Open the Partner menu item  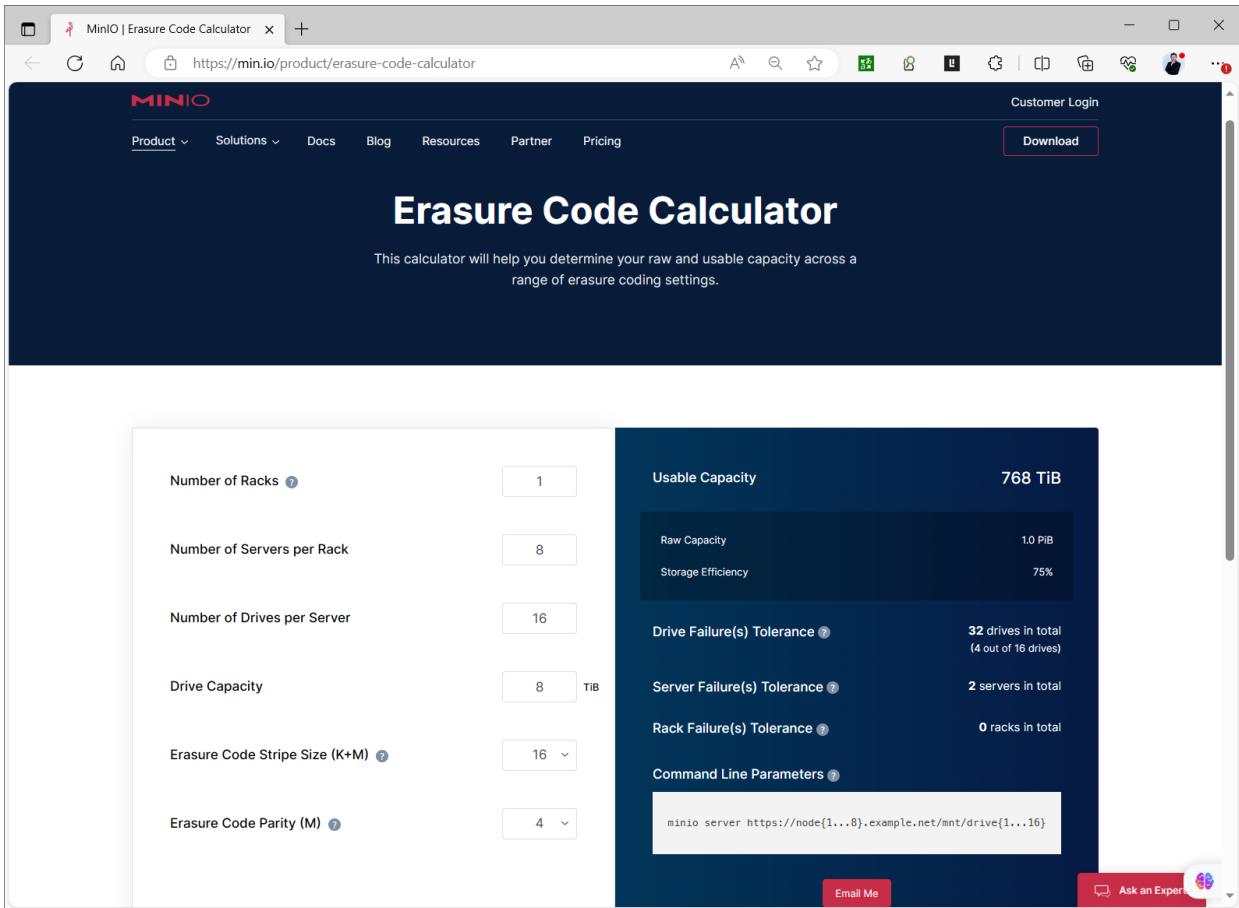point(531,141)
